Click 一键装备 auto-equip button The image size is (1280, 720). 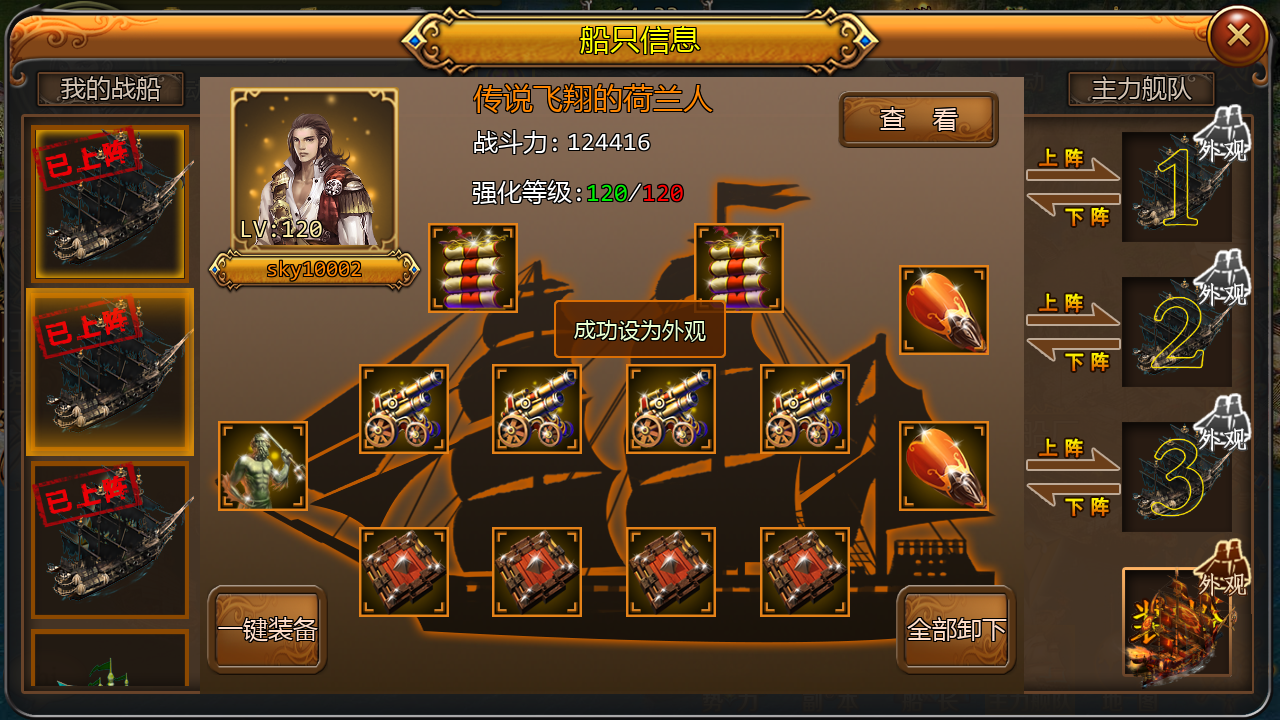click(267, 629)
